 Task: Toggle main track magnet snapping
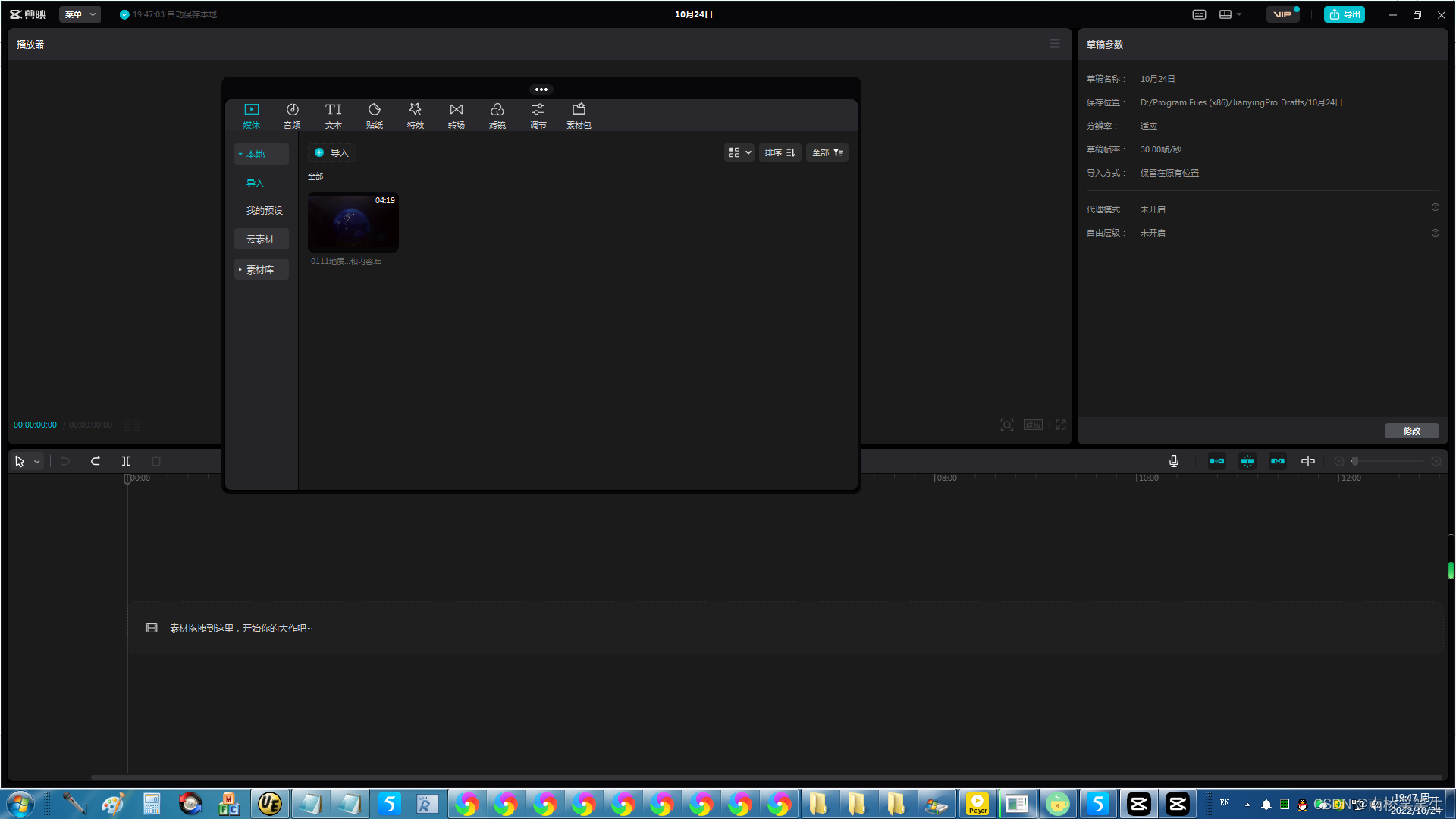(1216, 461)
